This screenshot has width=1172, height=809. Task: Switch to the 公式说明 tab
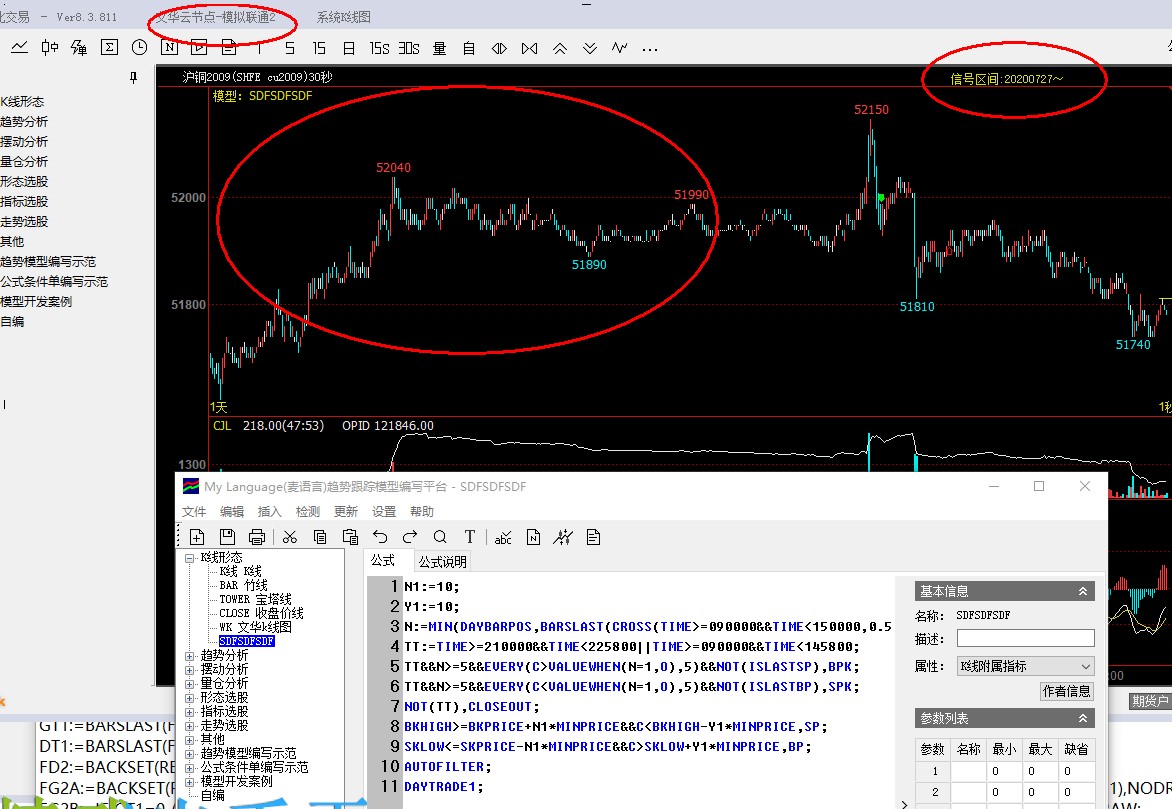coord(442,561)
